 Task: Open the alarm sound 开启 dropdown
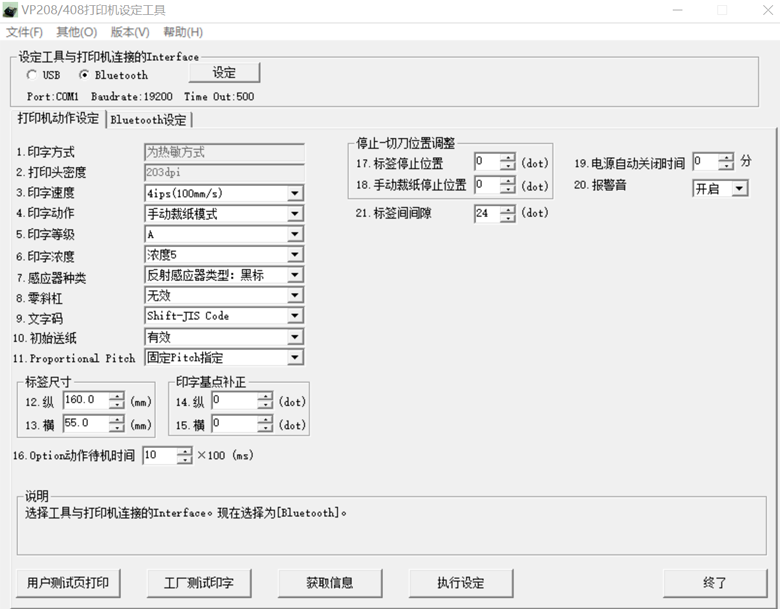click(739, 188)
